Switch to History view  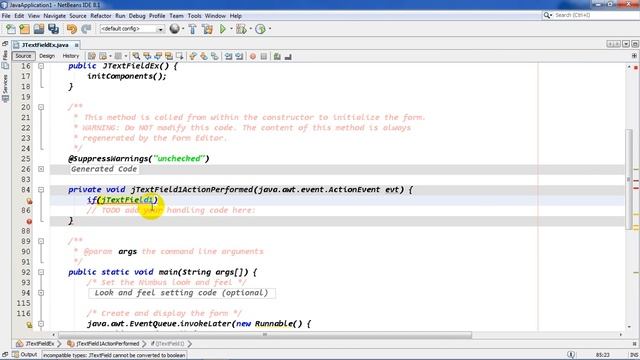click(71, 56)
